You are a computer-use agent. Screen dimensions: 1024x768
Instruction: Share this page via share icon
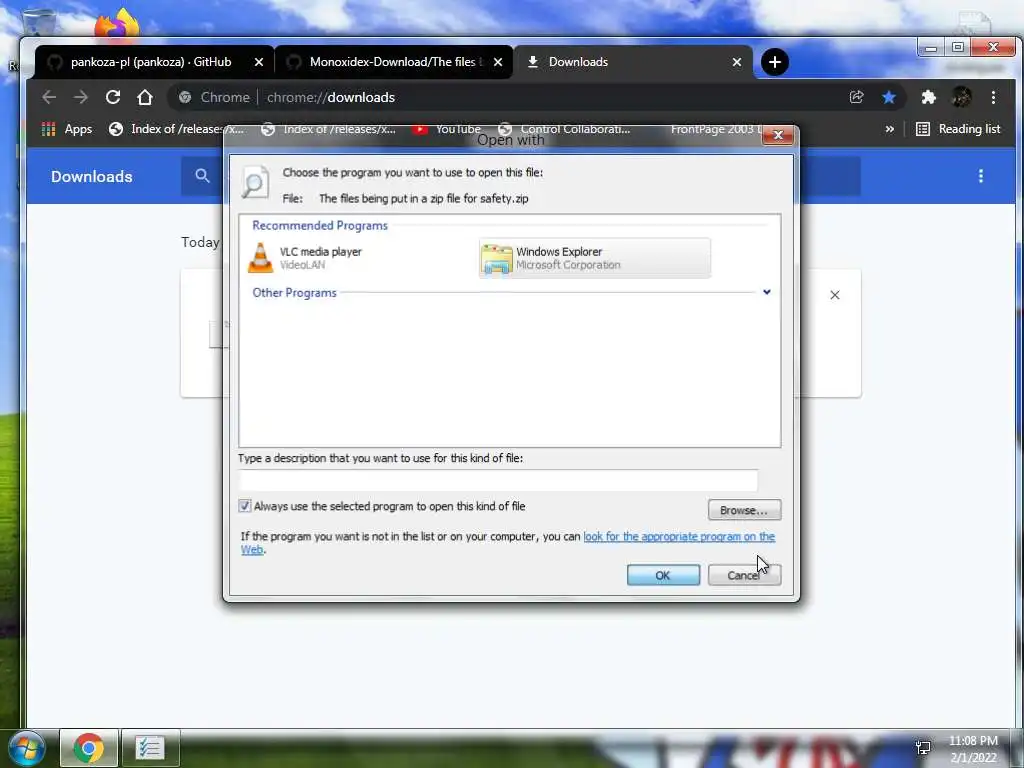coord(856,97)
